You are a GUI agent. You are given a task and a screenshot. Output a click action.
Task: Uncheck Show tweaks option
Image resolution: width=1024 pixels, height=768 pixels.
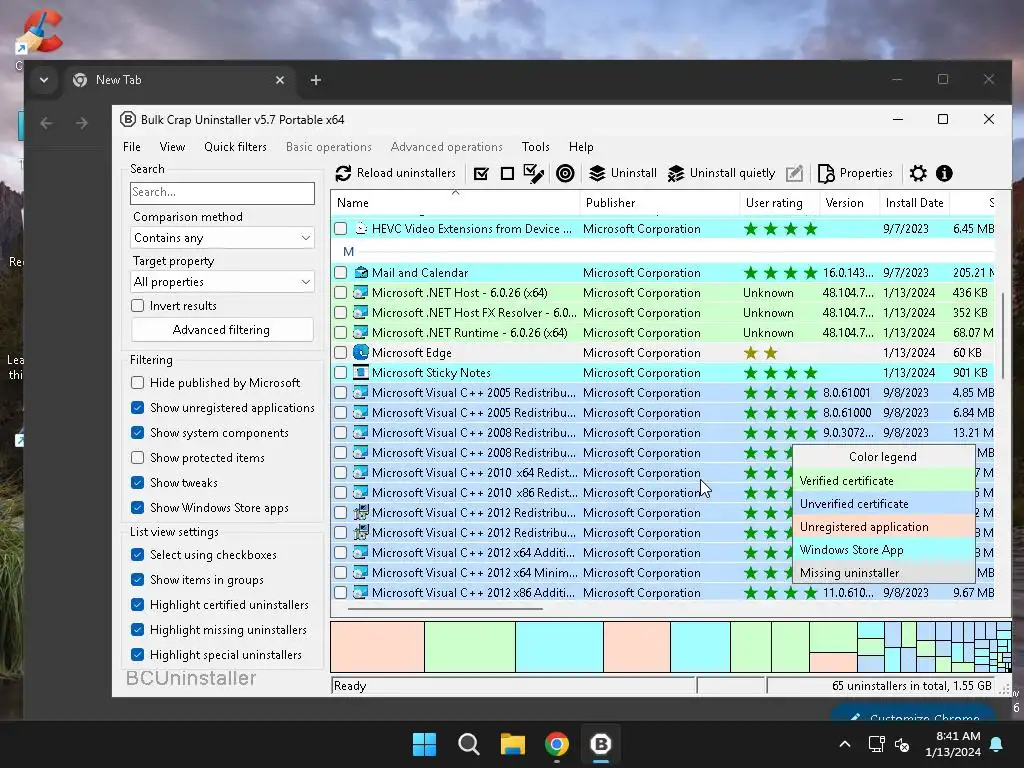[x=137, y=483]
